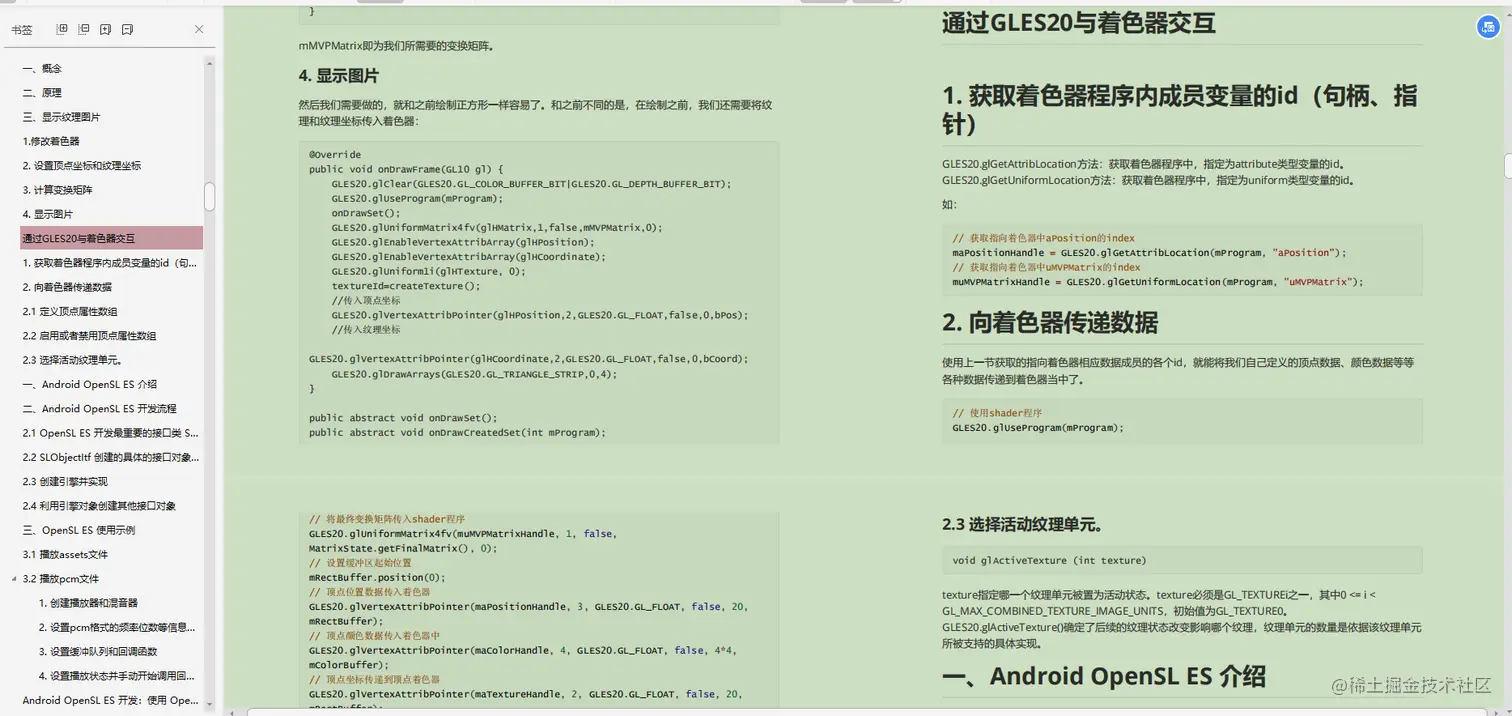
Task: Click comment //传入顶点坐标 in code
Action: [366, 300]
